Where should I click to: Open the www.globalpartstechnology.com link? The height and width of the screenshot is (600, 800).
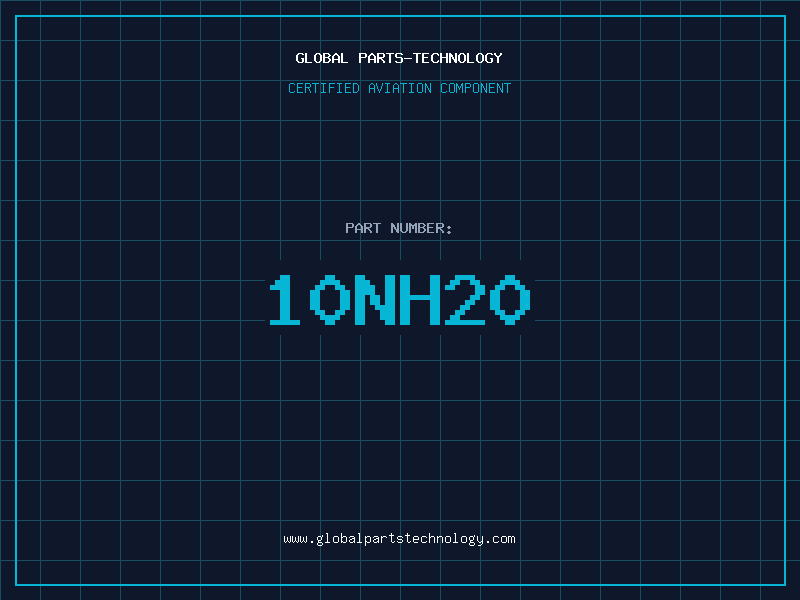[399, 539]
